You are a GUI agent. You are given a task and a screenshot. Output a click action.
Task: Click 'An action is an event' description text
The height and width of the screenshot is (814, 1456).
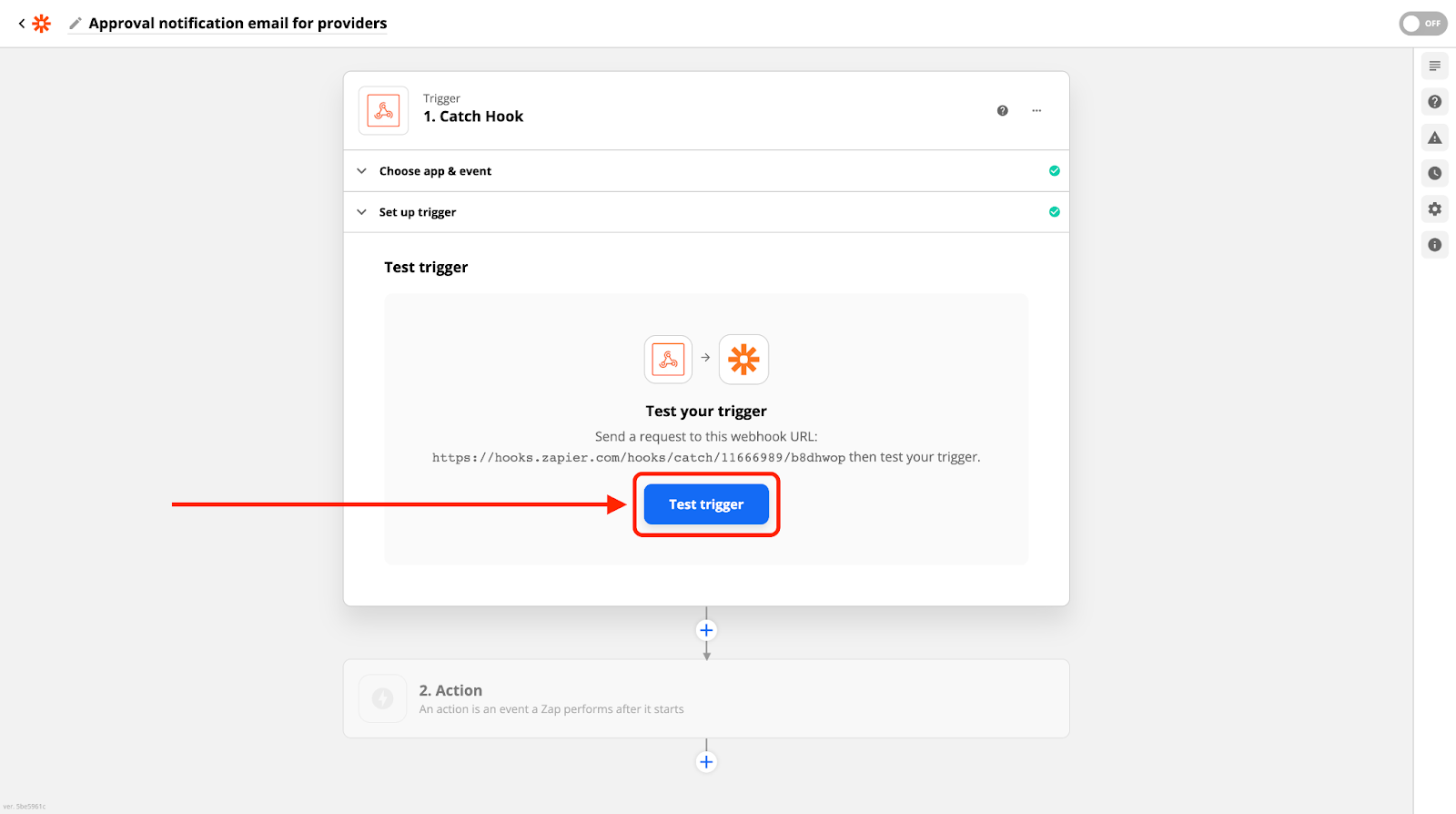point(551,709)
